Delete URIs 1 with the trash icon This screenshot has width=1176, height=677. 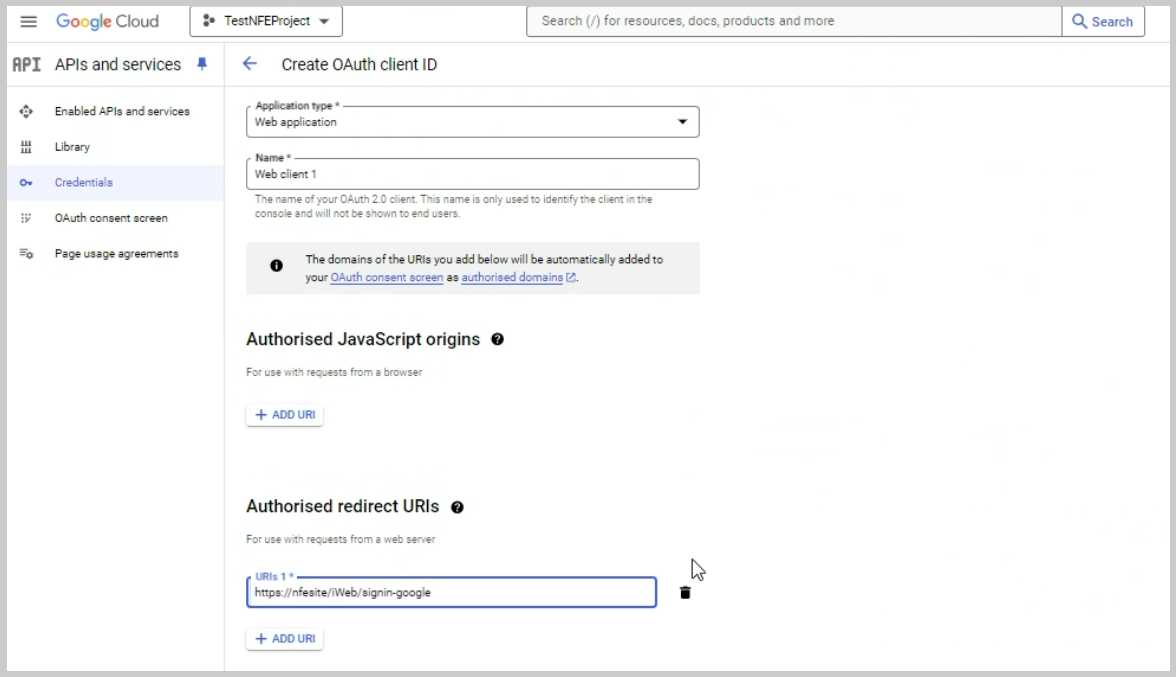pyautogui.click(x=685, y=593)
